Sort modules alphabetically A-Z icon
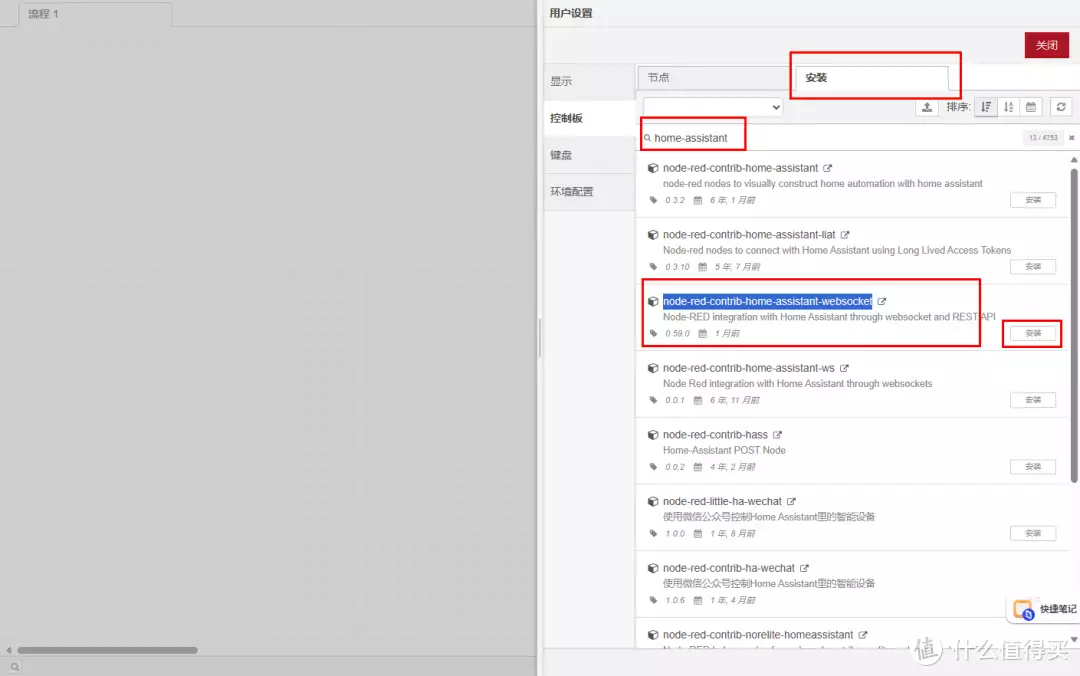 (x=1008, y=107)
